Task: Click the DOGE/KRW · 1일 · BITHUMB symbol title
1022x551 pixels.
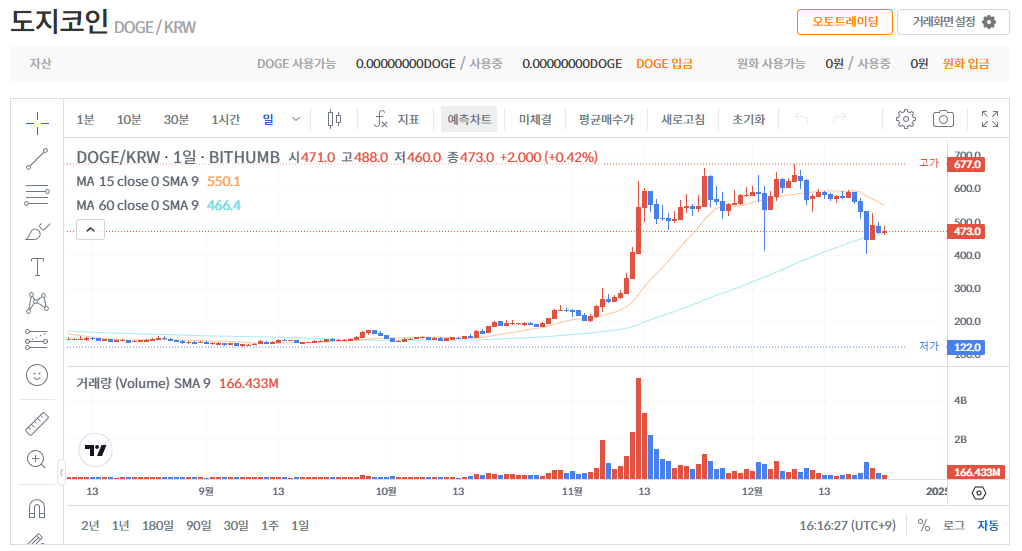Action: (x=178, y=157)
